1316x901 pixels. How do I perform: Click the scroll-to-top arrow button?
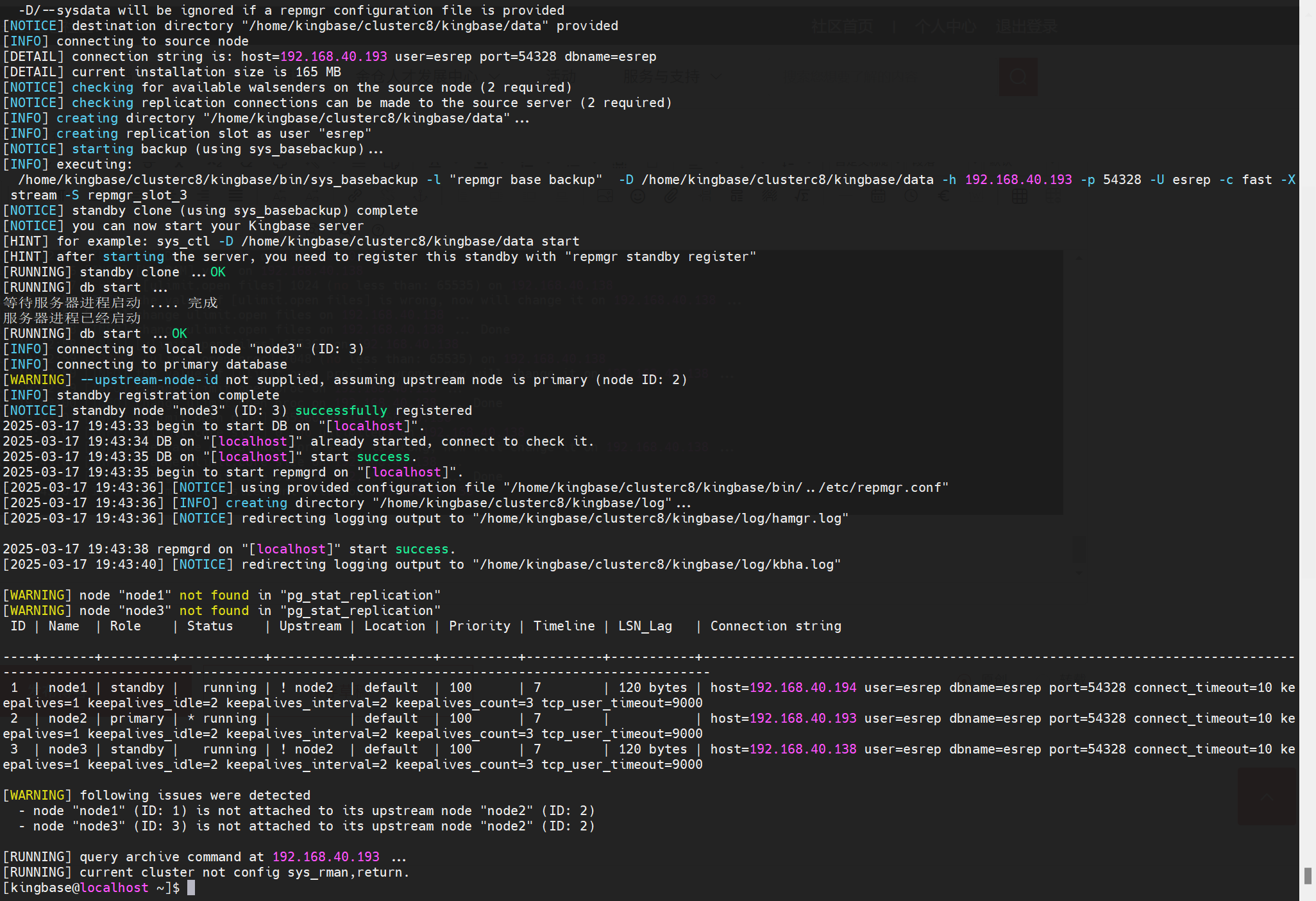click(1267, 797)
